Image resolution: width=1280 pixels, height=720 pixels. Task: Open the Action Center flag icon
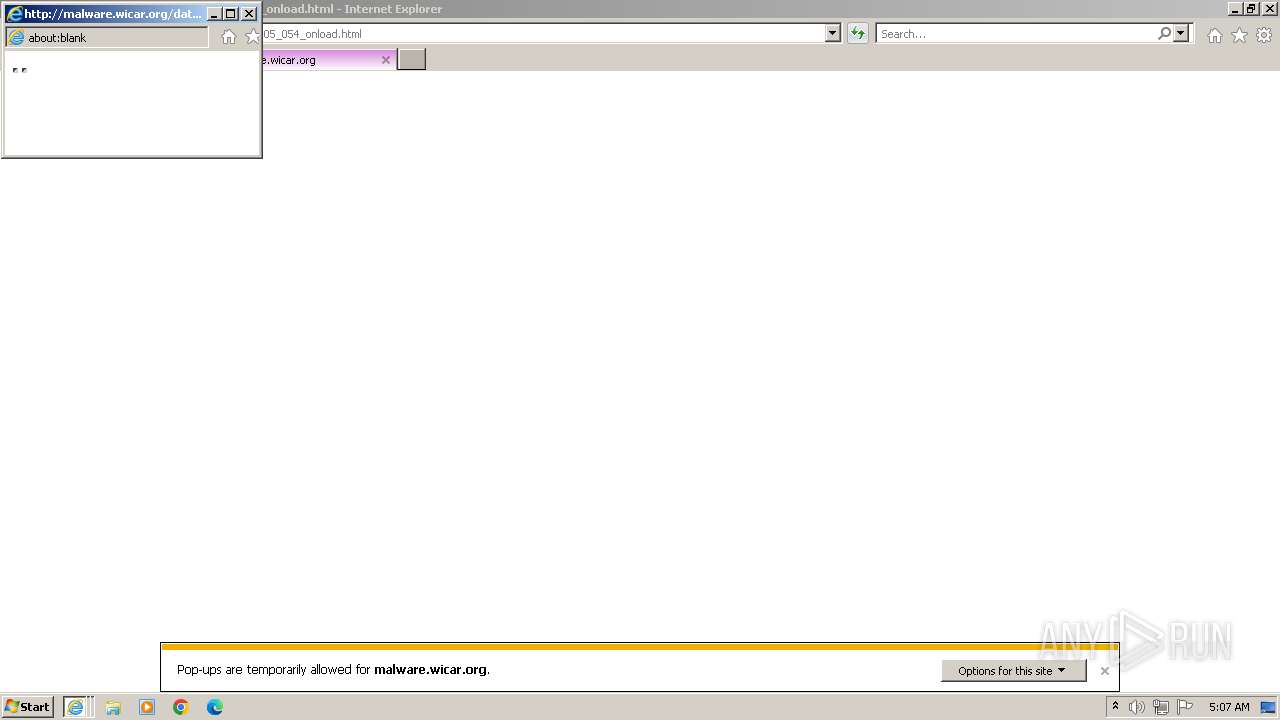[1185, 707]
